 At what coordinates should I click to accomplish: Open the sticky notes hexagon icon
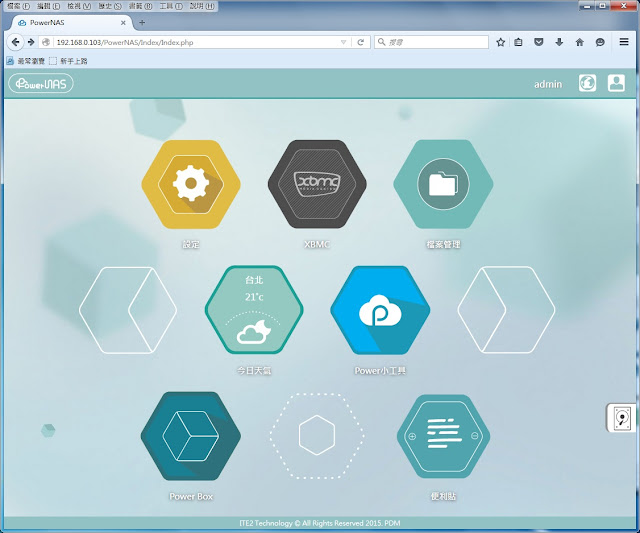[443, 436]
